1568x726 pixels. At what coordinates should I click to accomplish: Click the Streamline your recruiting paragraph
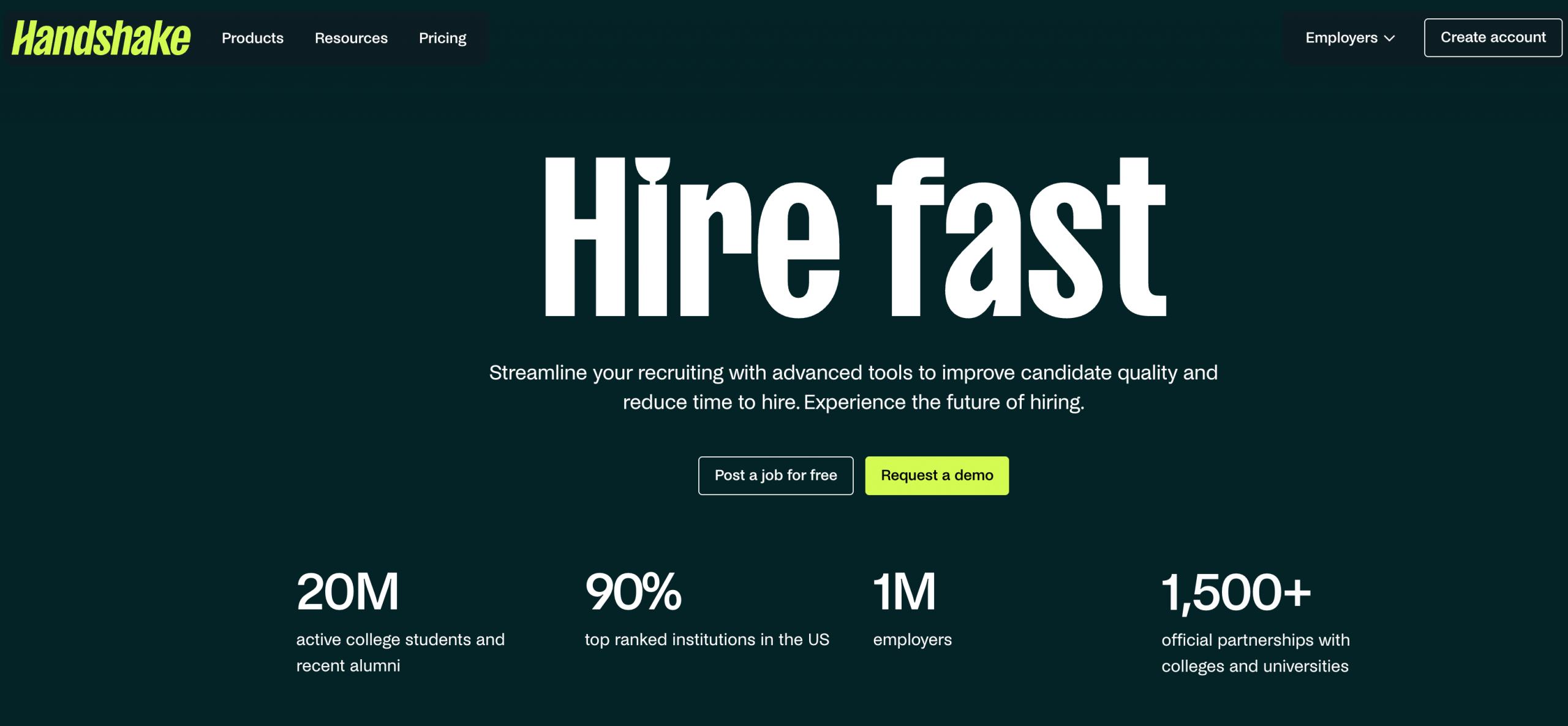[853, 372]
